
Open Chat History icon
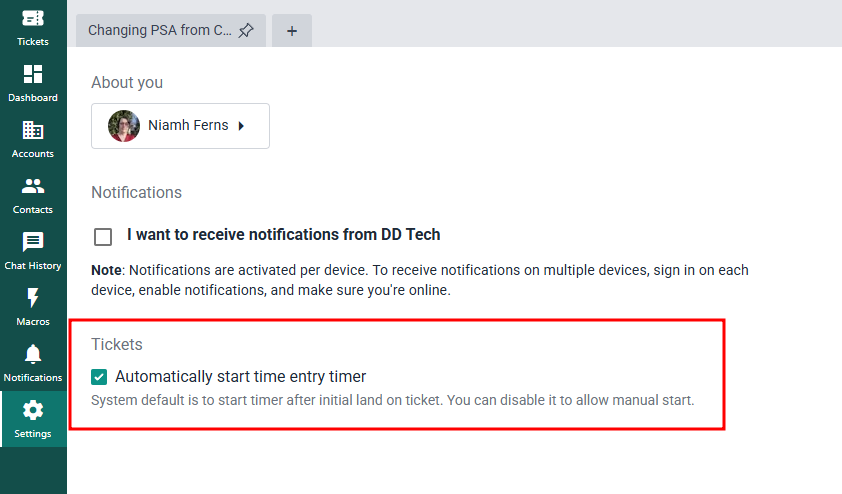click(33, 243)
